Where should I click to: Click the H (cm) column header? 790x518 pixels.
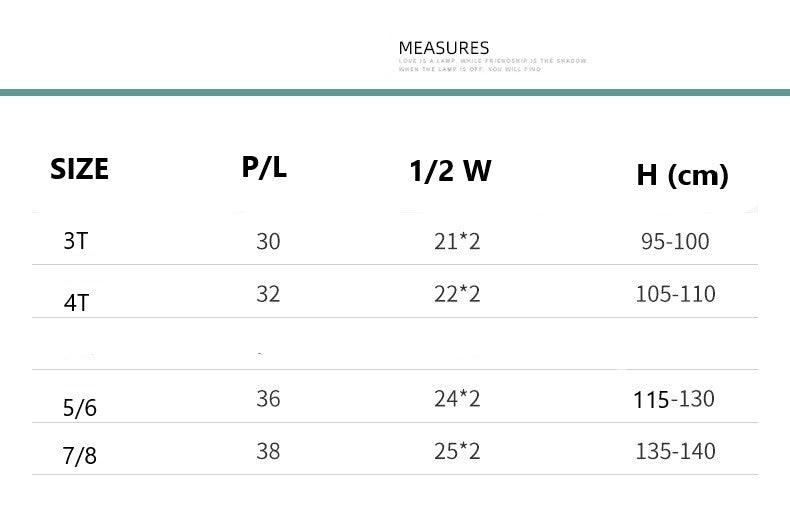(682, 177)
